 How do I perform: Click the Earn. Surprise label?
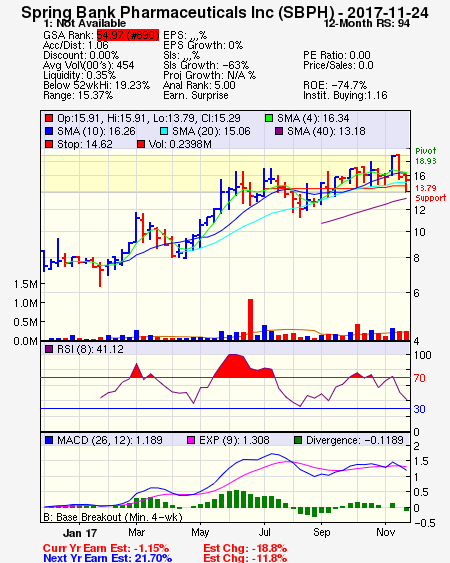point(196,96)
